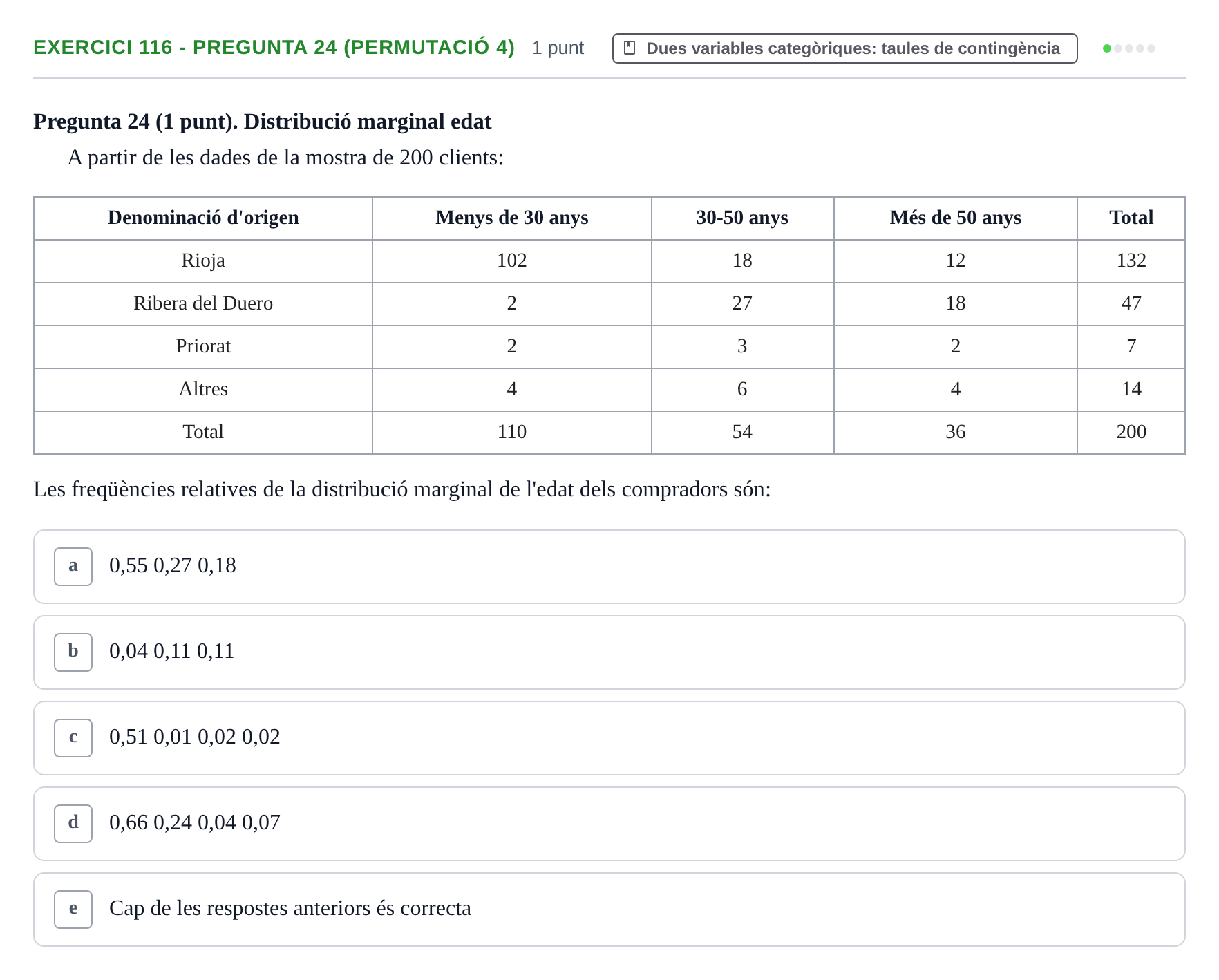Click the cell with value 47
The width and height of the screenshot is (1219, 980).
click(1131, 303)
